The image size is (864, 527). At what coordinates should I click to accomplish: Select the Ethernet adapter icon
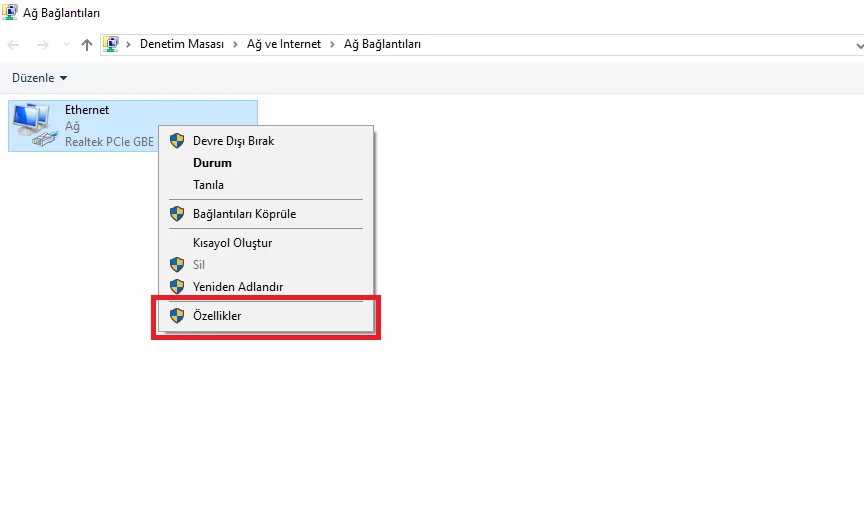(x=33, y=126)
